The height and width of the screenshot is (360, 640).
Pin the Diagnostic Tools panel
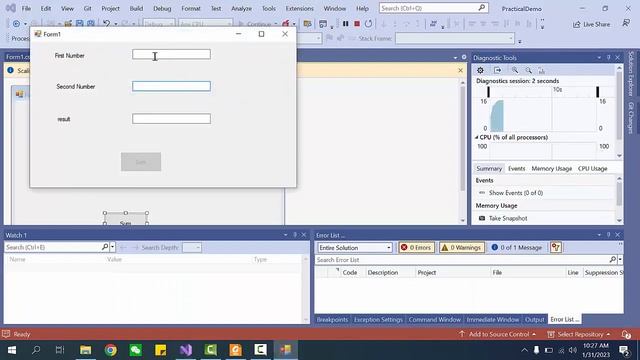coord(608,58)
